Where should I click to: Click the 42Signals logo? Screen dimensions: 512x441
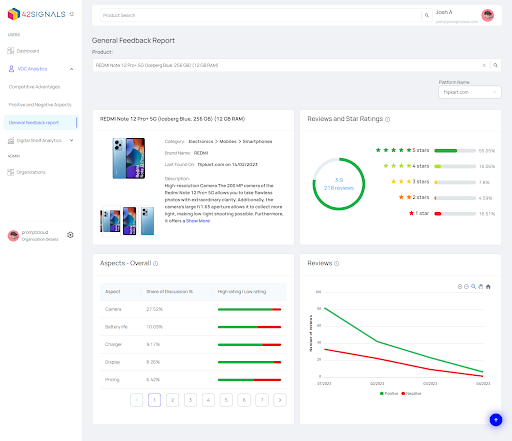[x=36, y=14]
